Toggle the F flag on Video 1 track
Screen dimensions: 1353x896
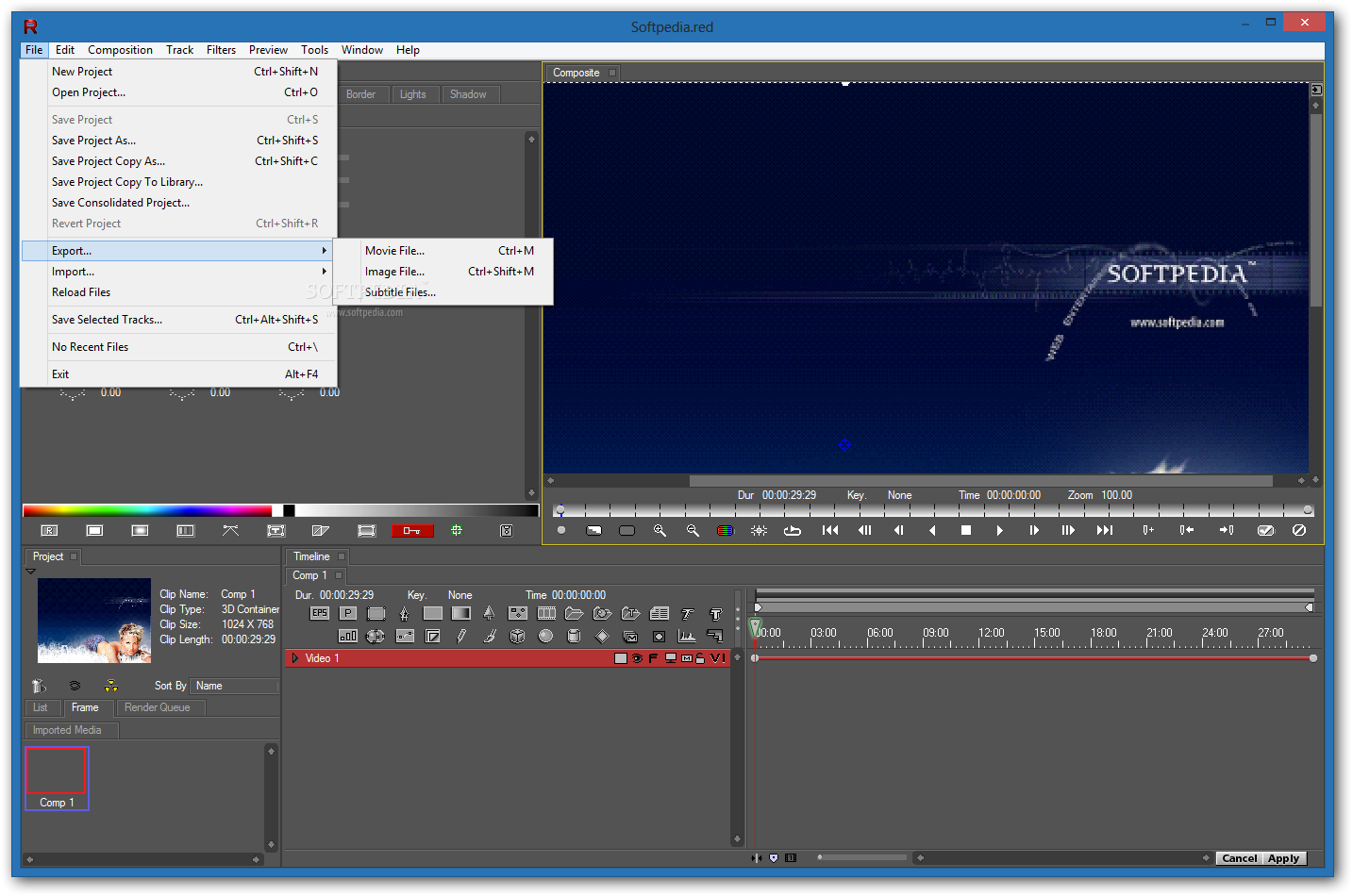[x=653, y=658]
